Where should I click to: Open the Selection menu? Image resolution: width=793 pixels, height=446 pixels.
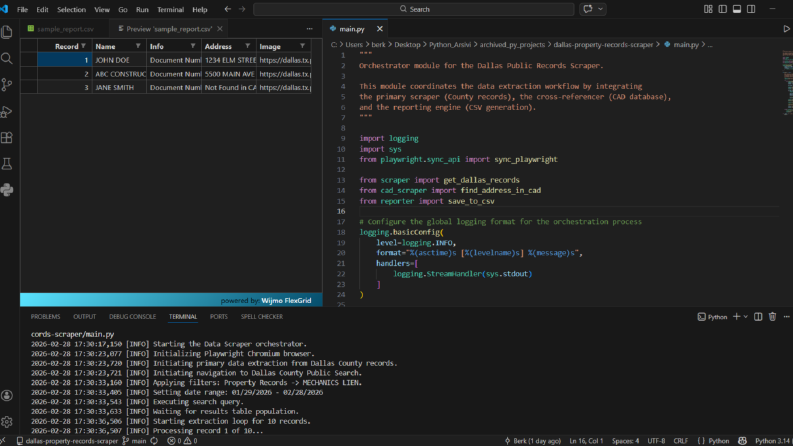pyautogui.click(x=71, y=9)
